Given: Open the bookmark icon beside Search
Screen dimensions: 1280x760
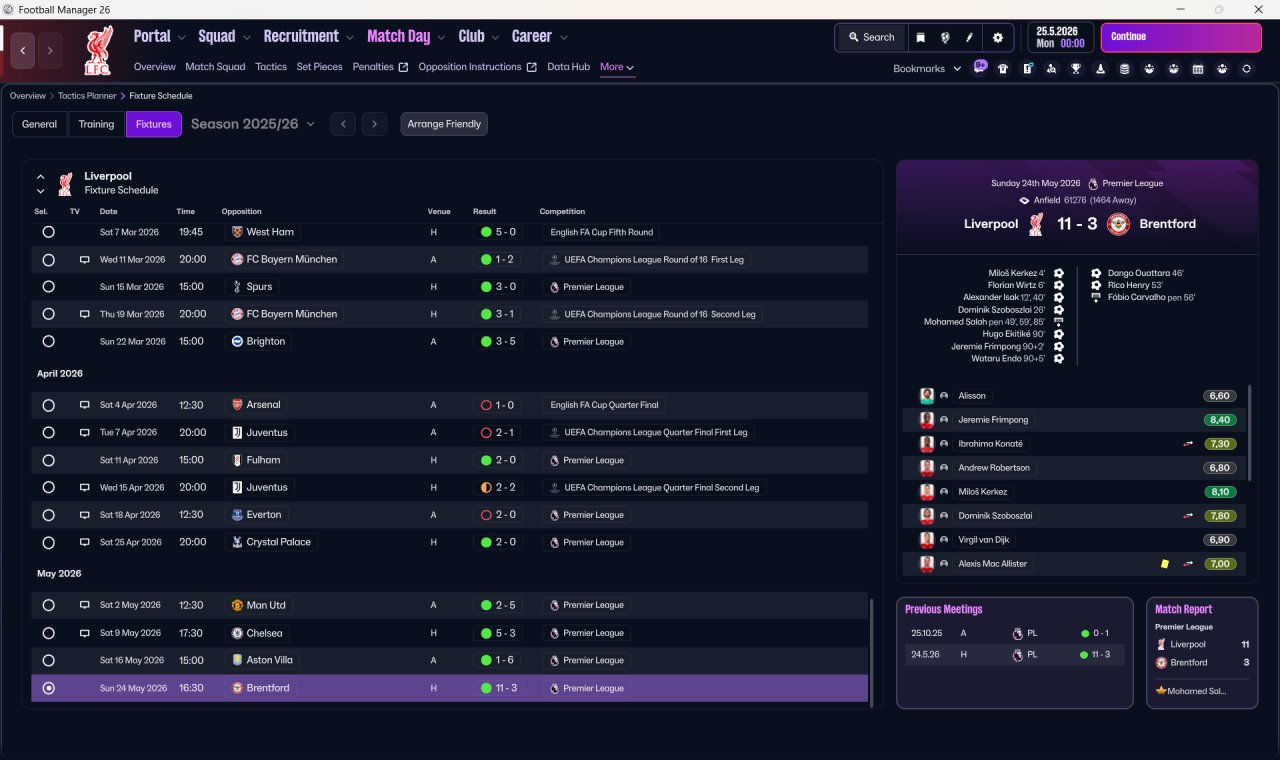Looking at the screenshot, I should [x=920, y=37].
